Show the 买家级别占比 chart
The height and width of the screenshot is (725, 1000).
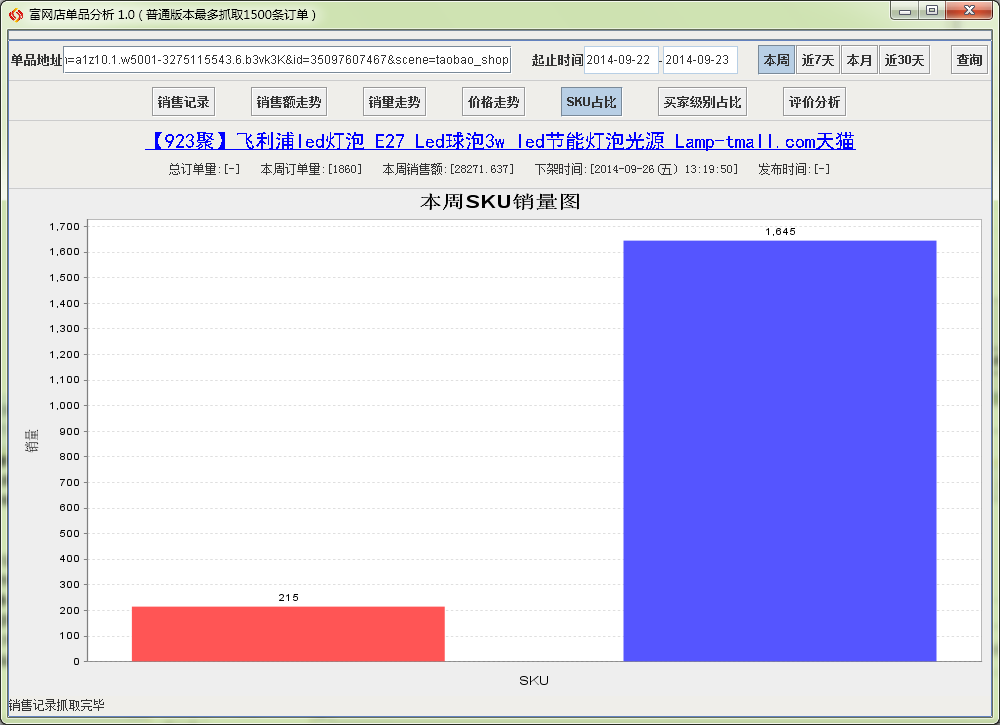coord(703,102)
